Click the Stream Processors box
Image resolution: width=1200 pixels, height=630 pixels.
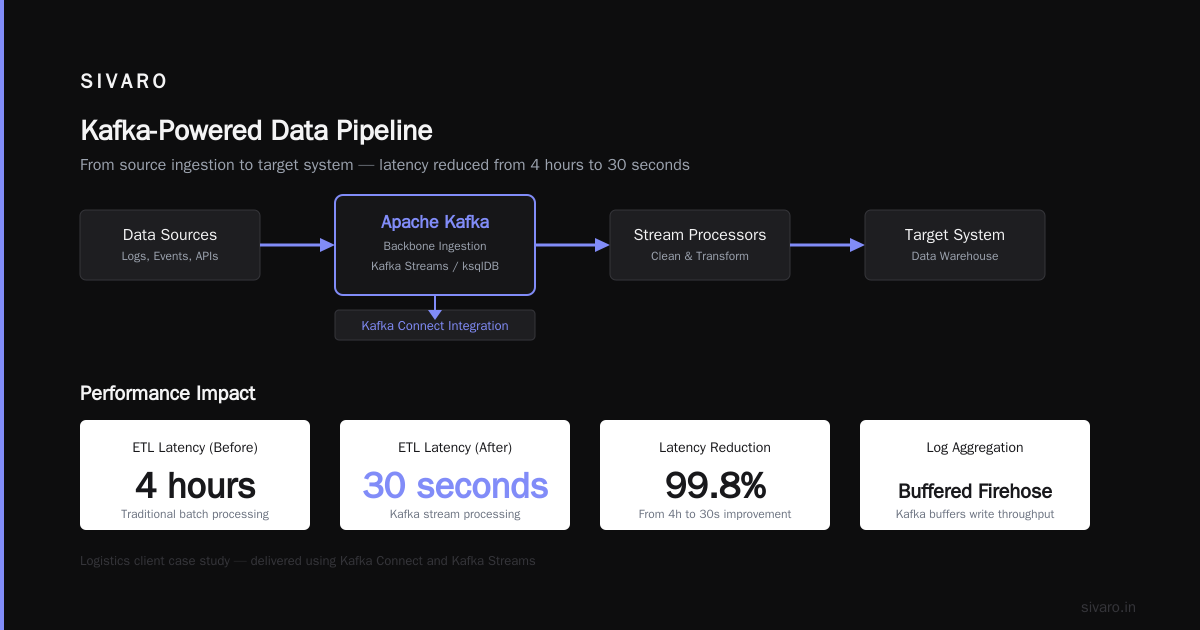point(700,245)
